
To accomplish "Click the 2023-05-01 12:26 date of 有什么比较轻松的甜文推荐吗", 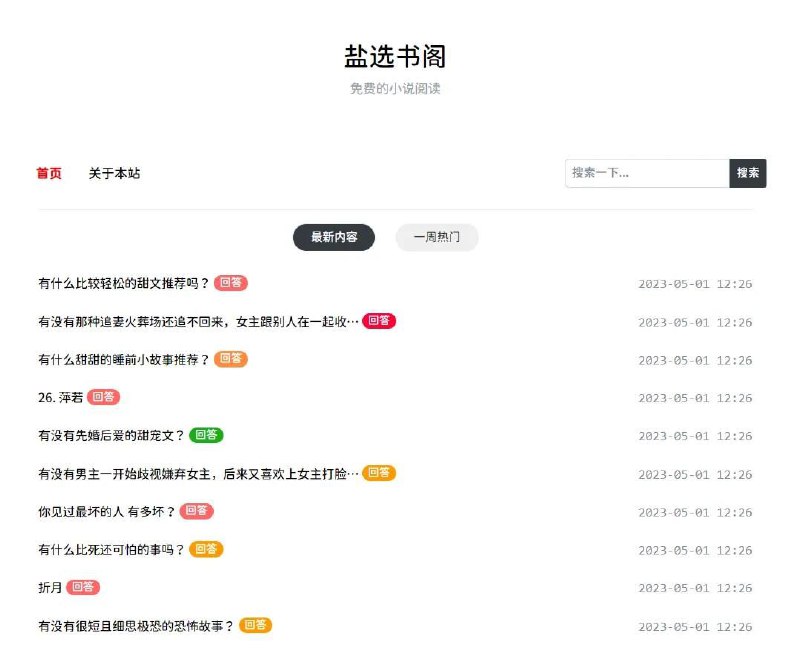I will click(695, 284).
